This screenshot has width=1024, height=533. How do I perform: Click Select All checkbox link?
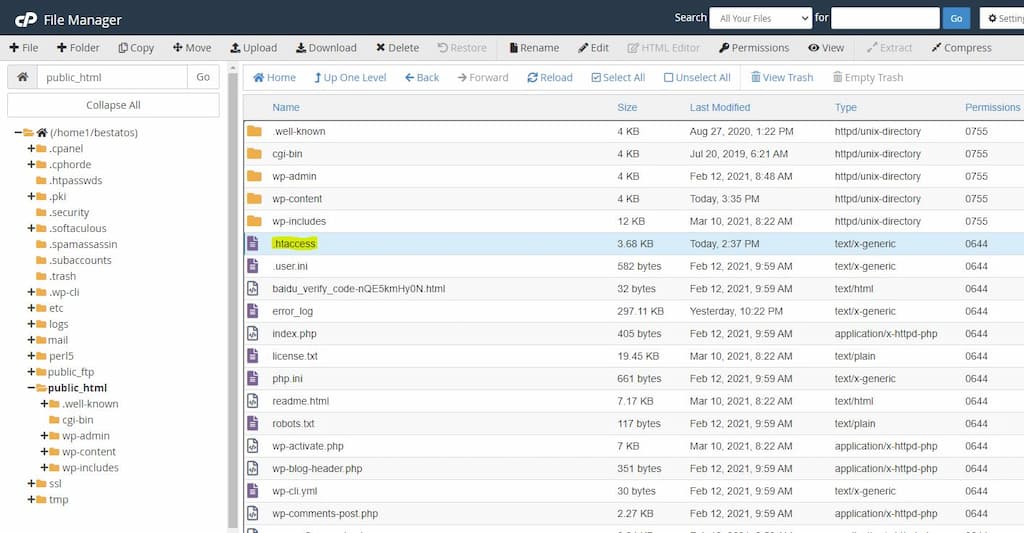(x=618, y=78)
